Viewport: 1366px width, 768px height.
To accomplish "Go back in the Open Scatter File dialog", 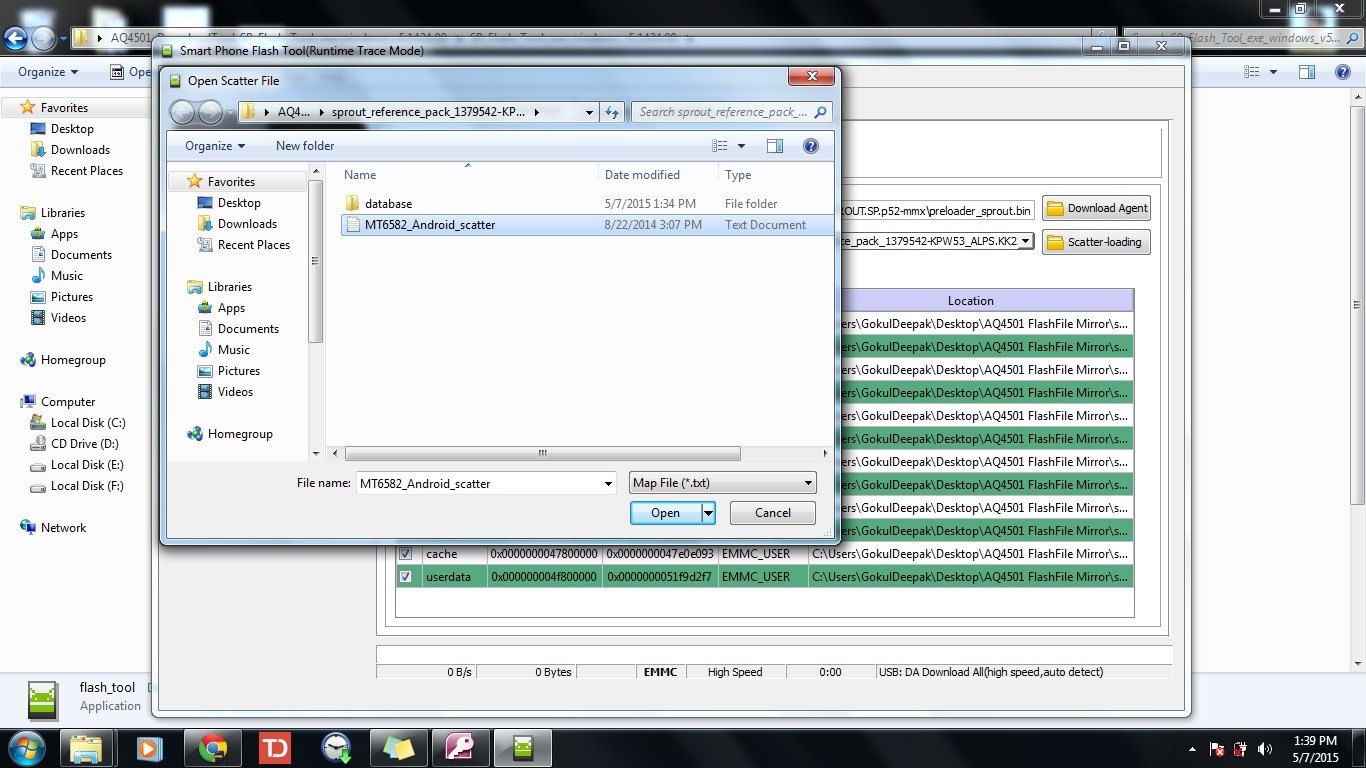I will coord(182,112).
